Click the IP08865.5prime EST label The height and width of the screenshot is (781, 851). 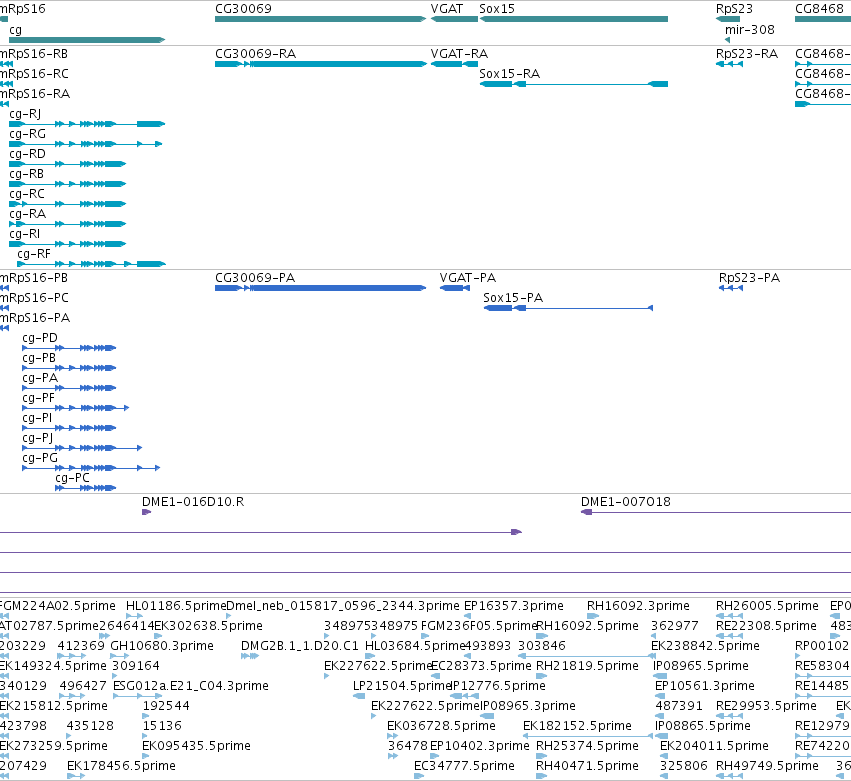pos(703,727)
